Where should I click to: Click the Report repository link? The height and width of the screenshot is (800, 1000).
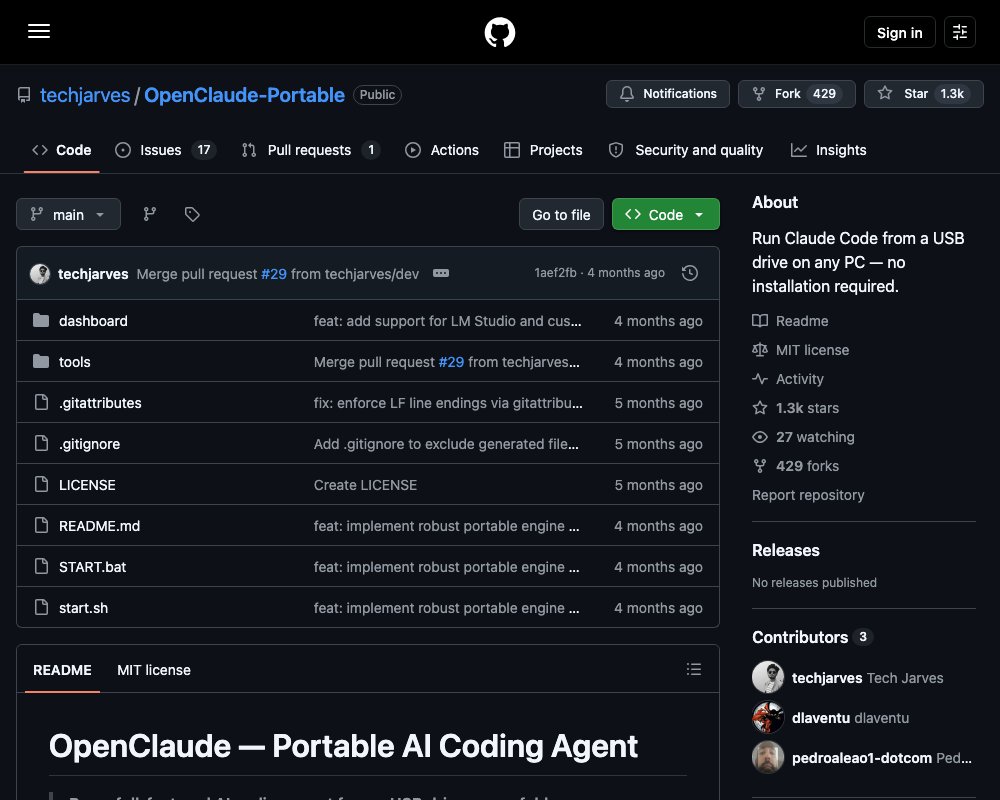(x=808, y=495)
